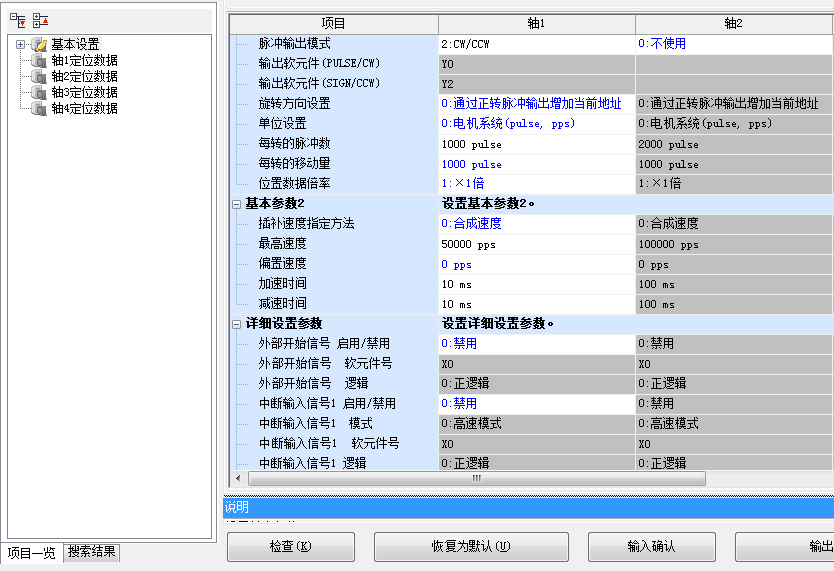Viewport: 834px width, 571px height.
Task: Select the 轴1定位数据 icon in tree
Action: click(x=41, y=60)
